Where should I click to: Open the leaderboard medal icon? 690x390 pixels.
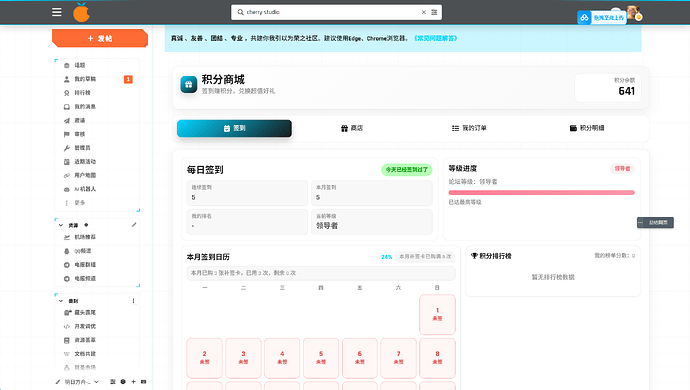(66, 93)
